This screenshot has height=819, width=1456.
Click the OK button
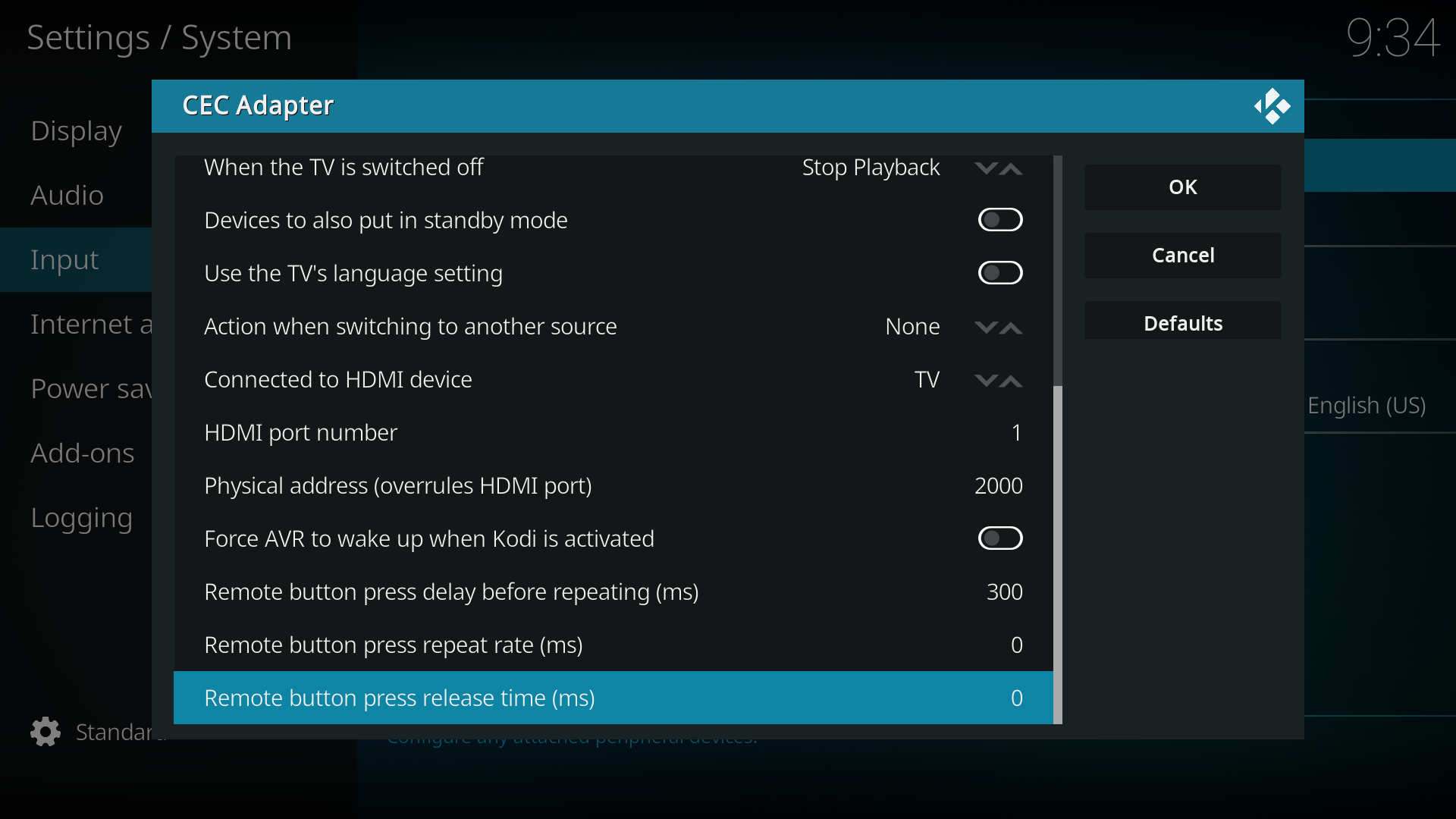pyautogui.click(x=1182, y=187)
